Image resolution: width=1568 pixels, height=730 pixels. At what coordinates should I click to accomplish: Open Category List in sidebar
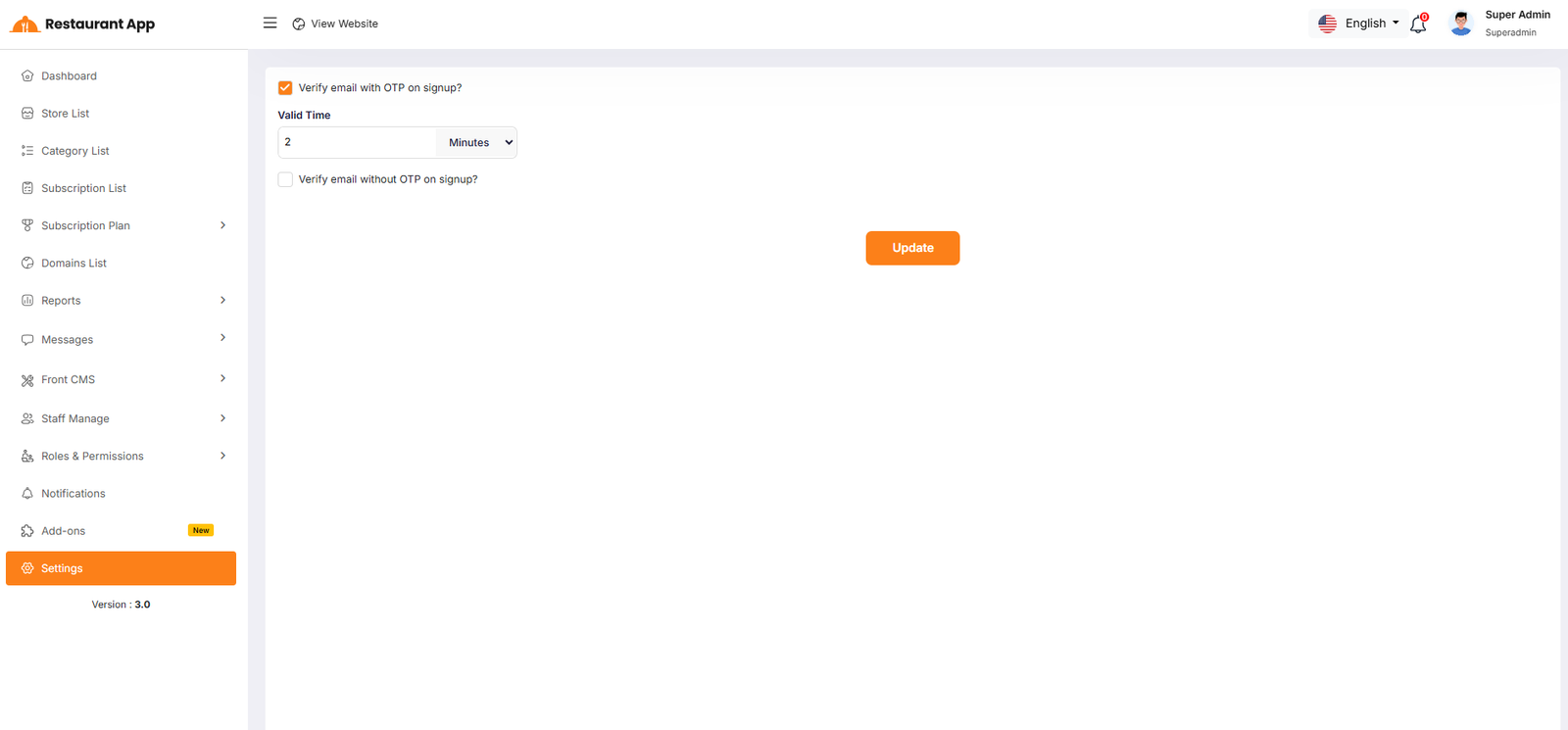pos(74,151)
